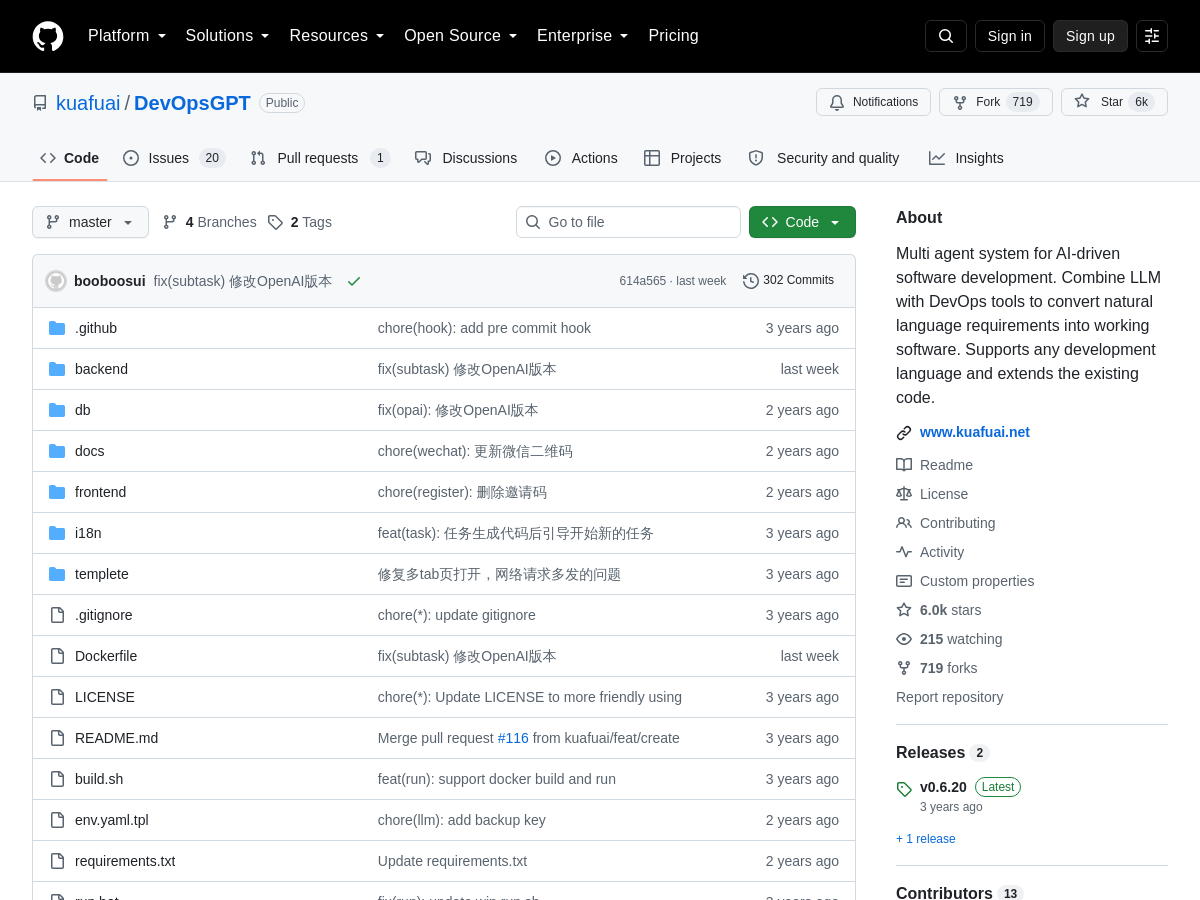Open the LICENSE file
Screen dimensions: 1200x900
tap(105, 697)
